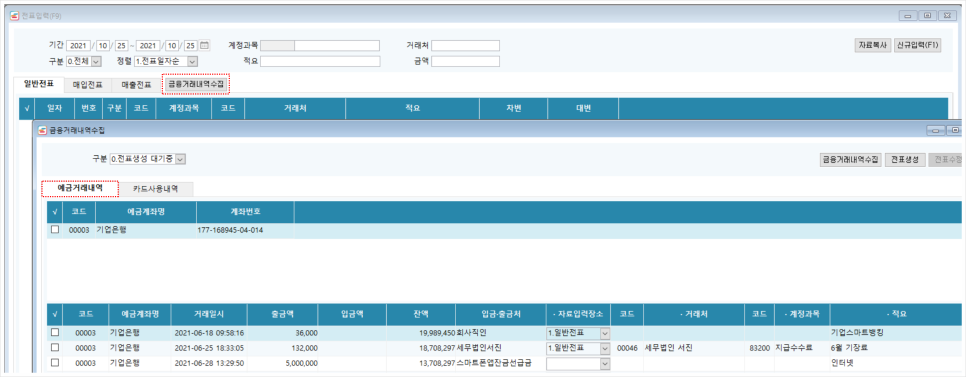Screen dimensions: 966x377
Task: Click the start month field showing 10
Action: [102, 46]
